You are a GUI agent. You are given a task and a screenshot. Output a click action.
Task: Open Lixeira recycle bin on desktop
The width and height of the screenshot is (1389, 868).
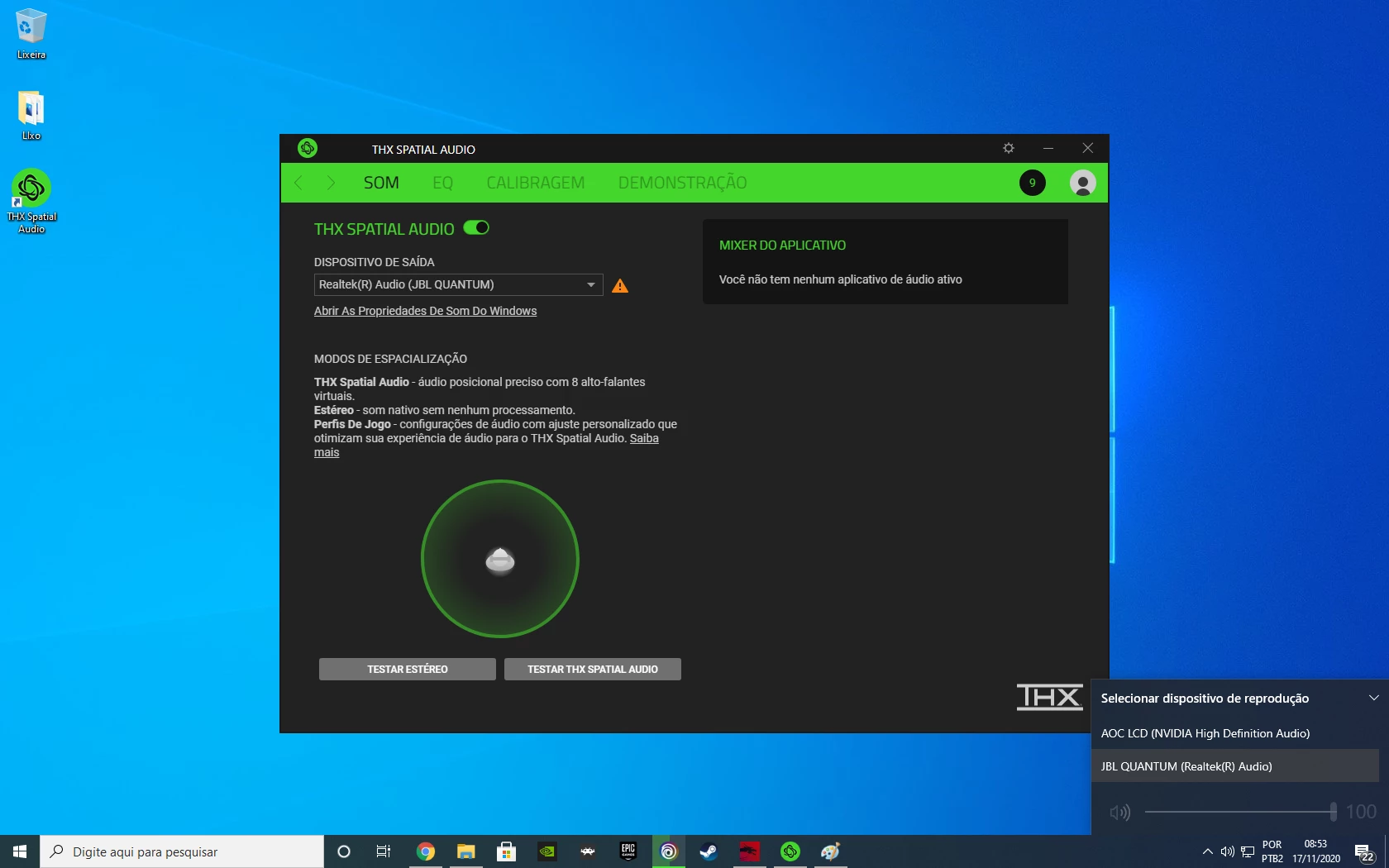click(31, 34)
